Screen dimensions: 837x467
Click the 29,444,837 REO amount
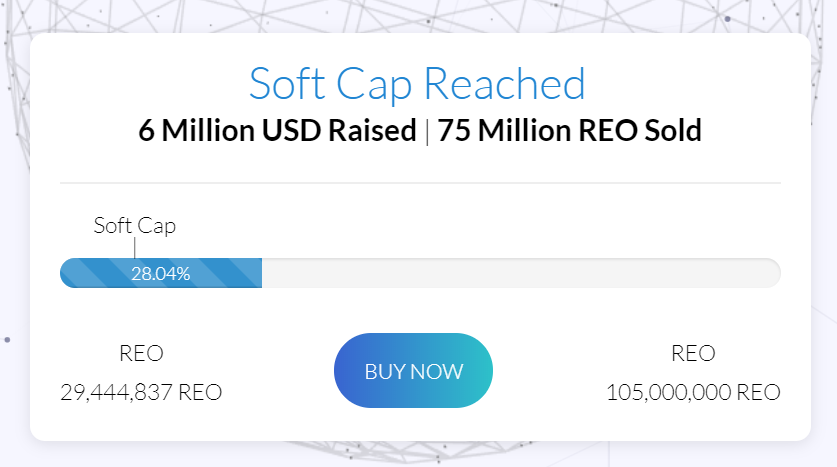(x=141, y=392)
